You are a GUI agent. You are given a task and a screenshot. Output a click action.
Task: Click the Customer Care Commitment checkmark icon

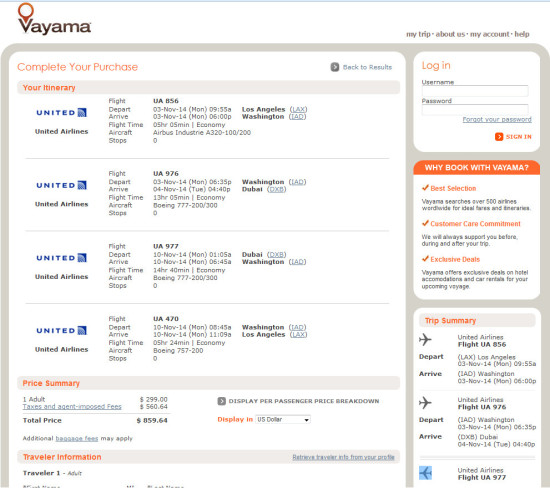tap(425, 223)
